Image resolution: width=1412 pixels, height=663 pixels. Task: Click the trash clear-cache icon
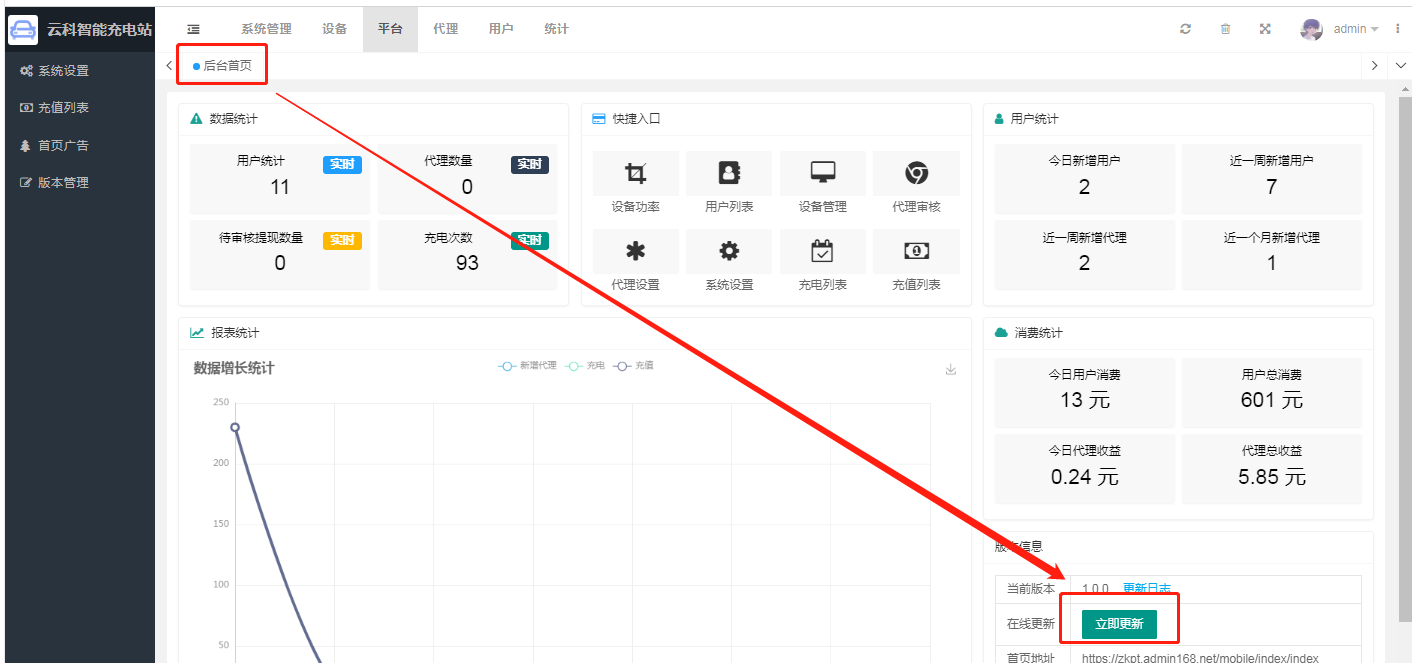(1225, 29)
